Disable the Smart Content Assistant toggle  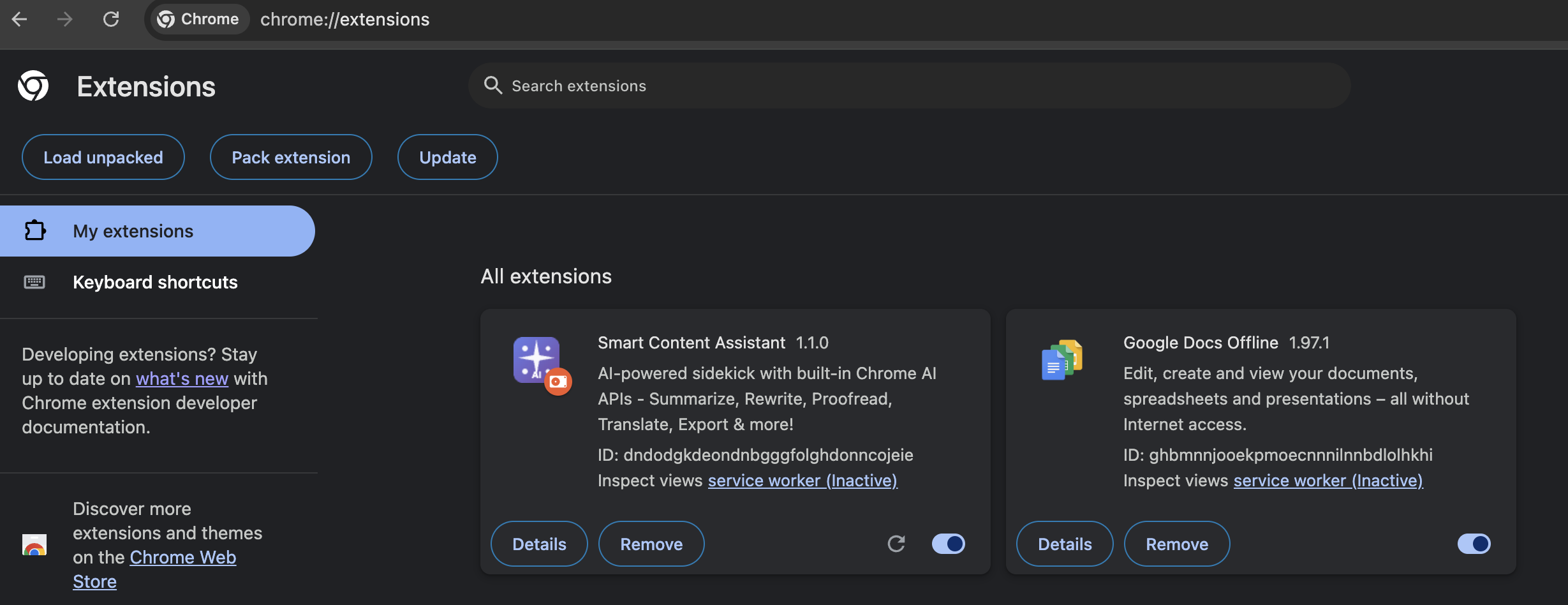pos(948,544)
